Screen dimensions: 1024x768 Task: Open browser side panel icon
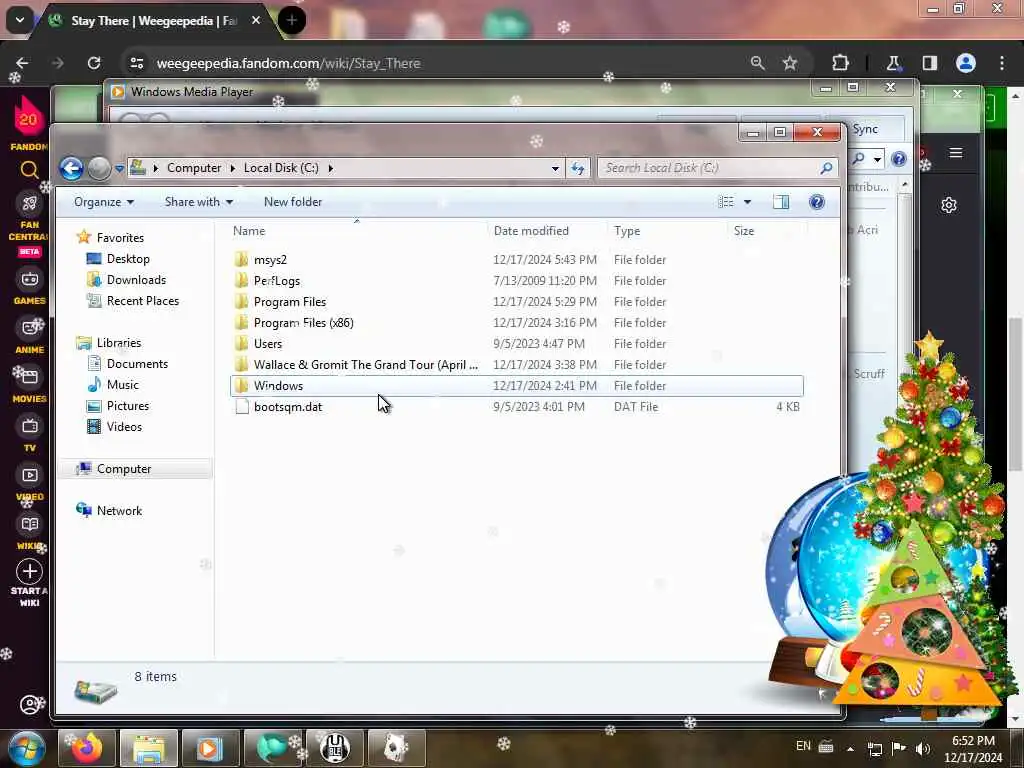point(930,63)
